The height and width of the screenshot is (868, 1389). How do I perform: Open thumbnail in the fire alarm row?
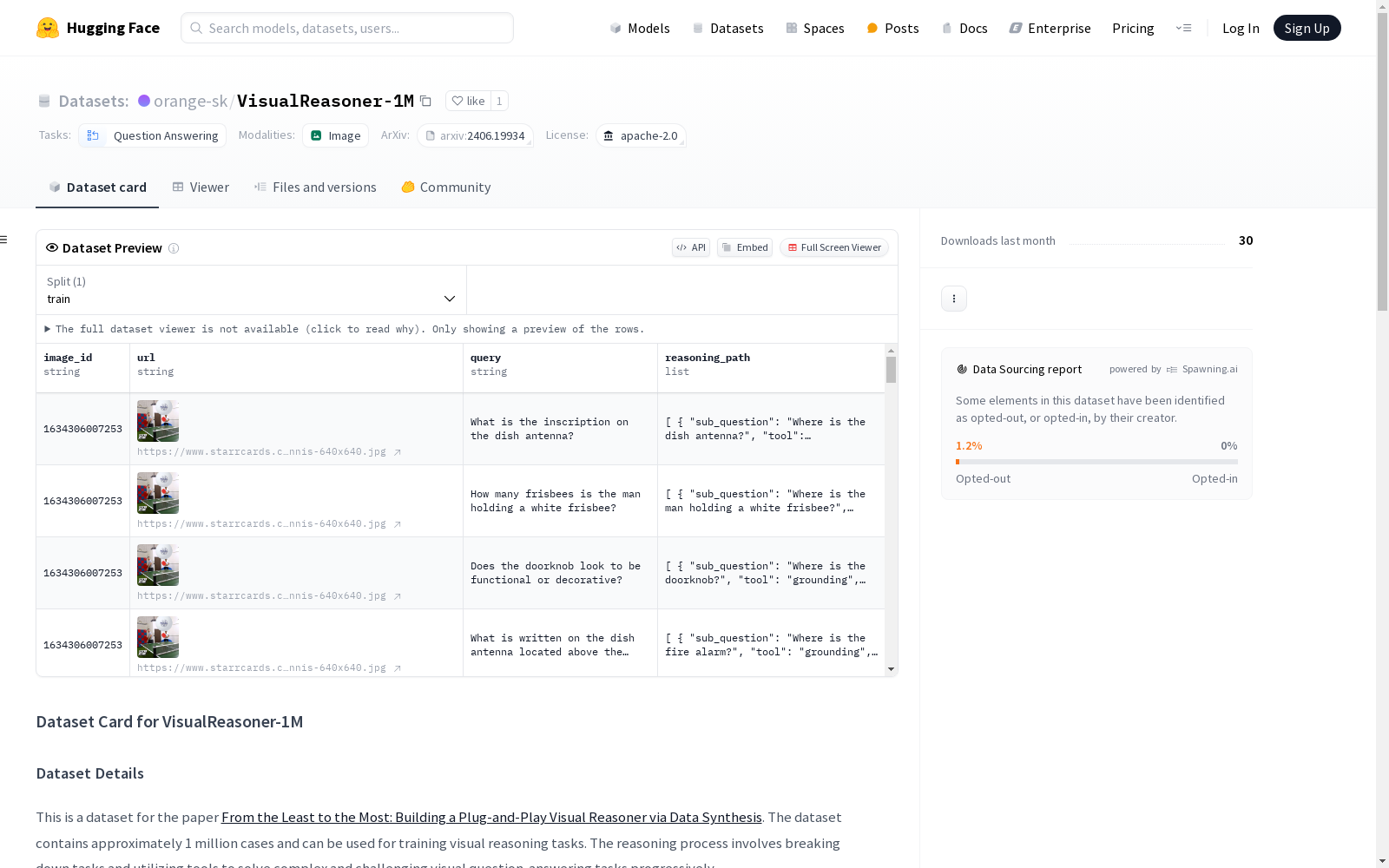158,637
